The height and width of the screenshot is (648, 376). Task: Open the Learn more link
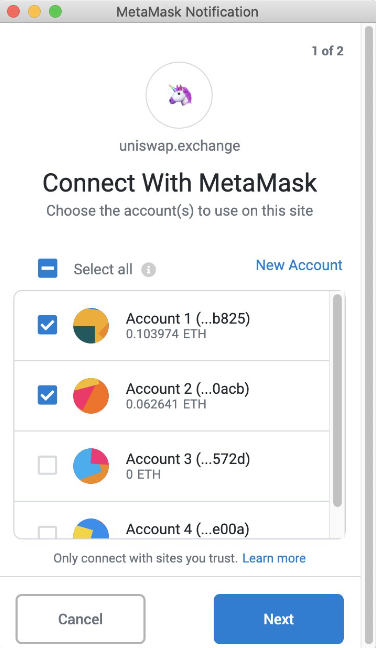click(x=274, y=558)
